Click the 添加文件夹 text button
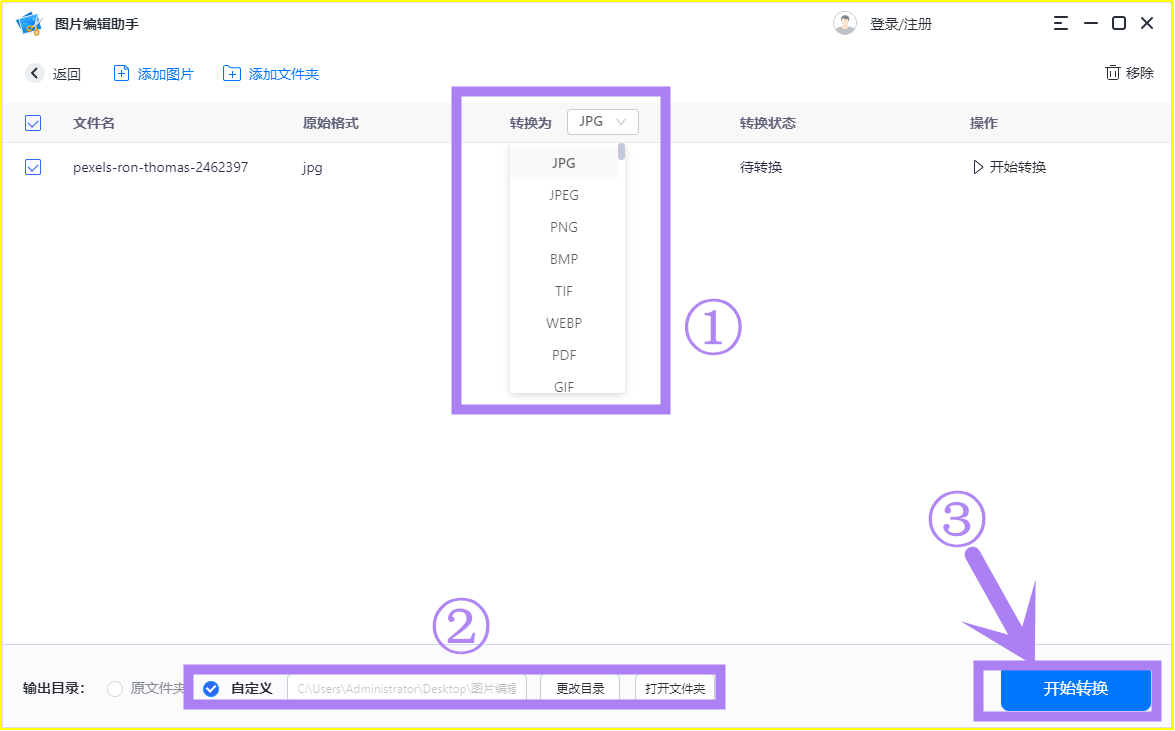This screenshot has width=1175, height=731. (284, 74)
